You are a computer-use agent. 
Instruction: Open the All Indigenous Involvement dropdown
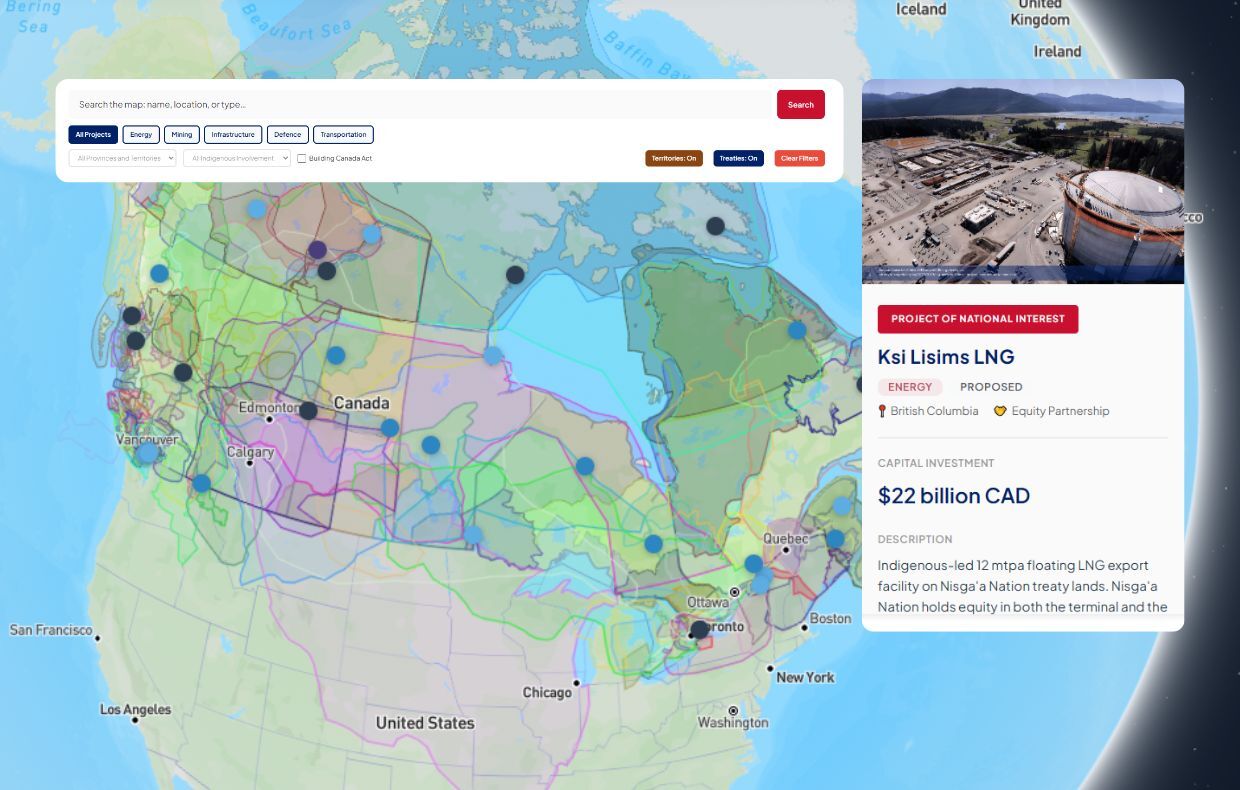pyautogui.click(x=237, y=158)
